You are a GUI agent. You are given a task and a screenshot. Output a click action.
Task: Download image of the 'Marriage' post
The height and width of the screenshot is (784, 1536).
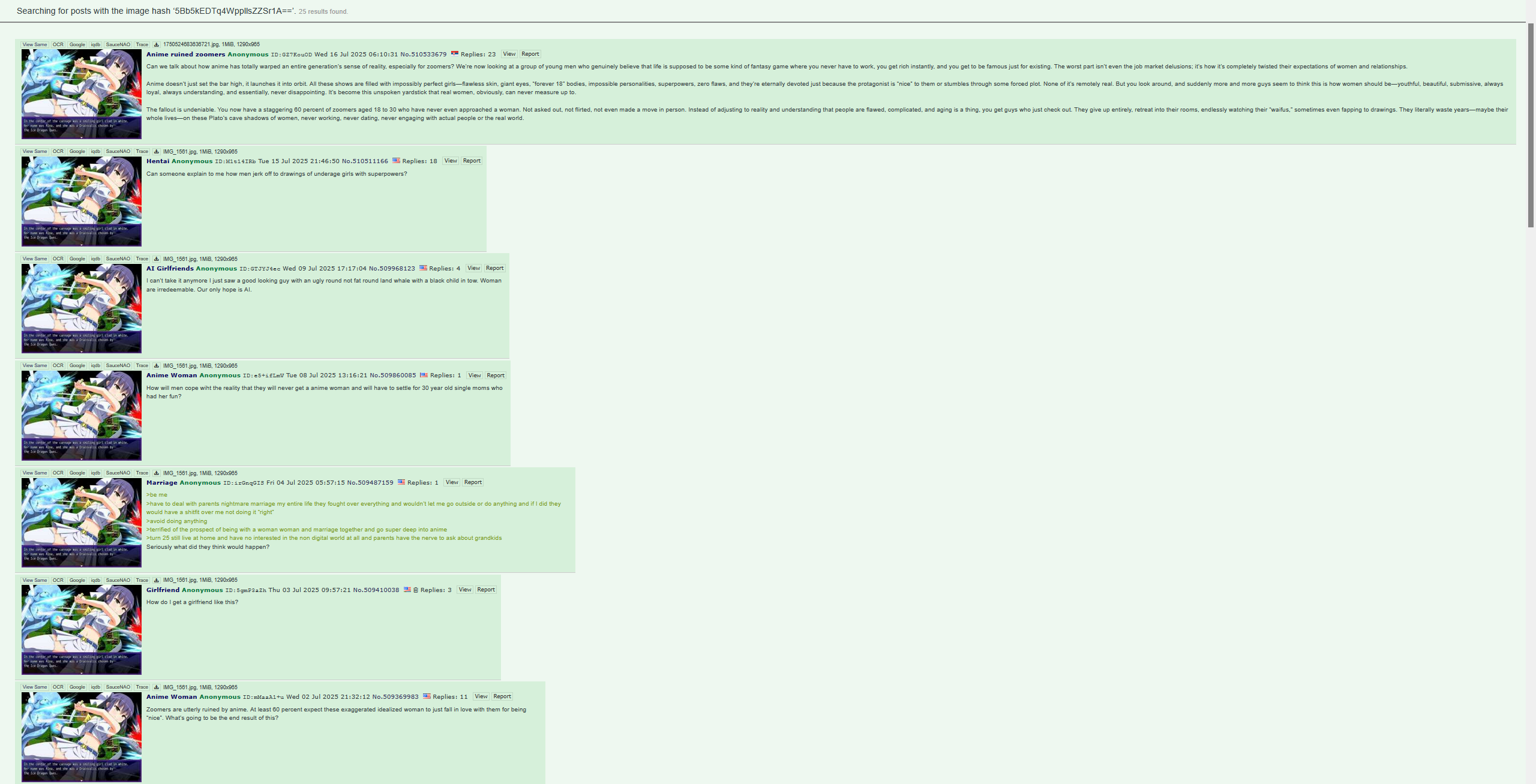(157, 473)
